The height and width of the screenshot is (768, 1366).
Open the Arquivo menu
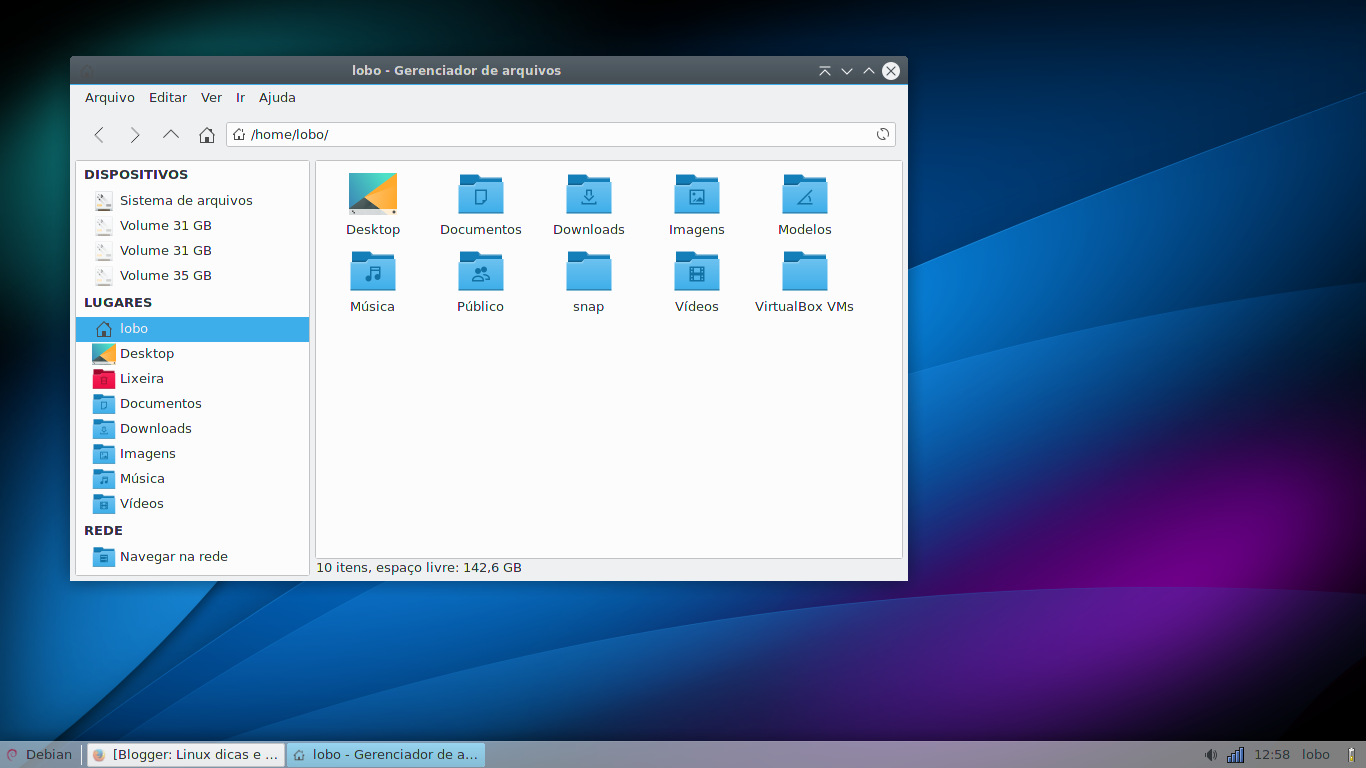(x=109, y=97)
